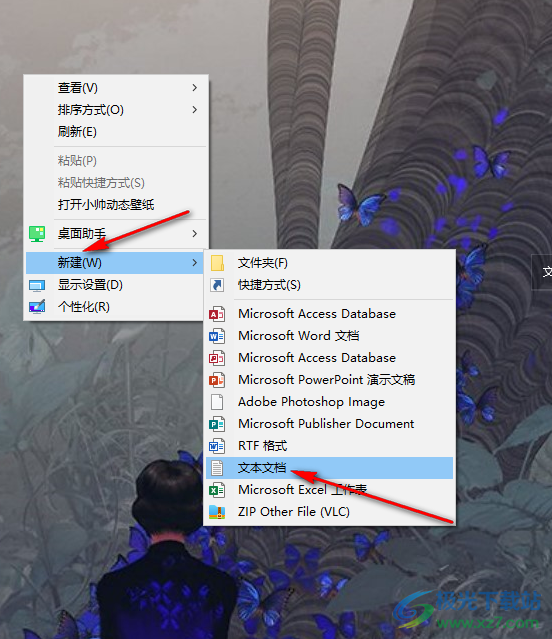Click the second Access Database icon with outlined logo
This screenshot has height=639, width=552.
click(x=217, y=358)
